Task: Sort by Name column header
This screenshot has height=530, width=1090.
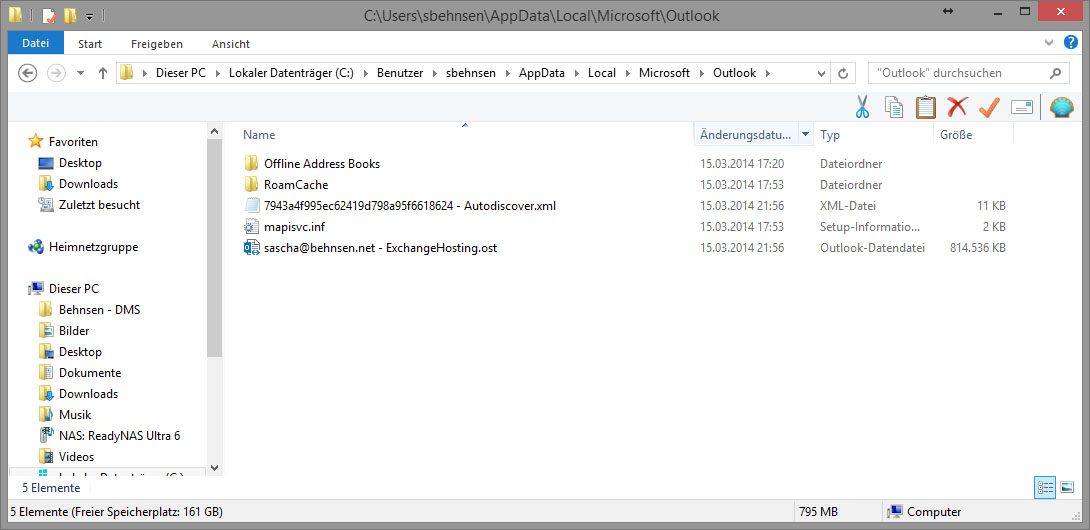Action: coord(259,135)
